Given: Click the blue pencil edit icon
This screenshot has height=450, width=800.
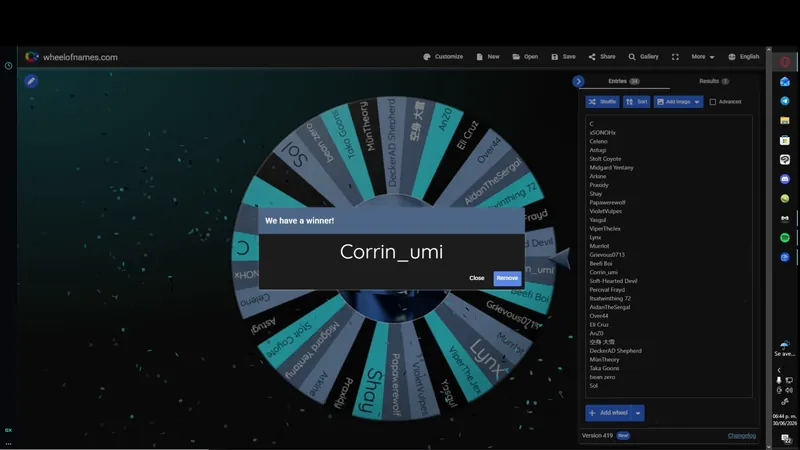Looking at the screenshot, I should pyautogui.click(x=31, y=81).
